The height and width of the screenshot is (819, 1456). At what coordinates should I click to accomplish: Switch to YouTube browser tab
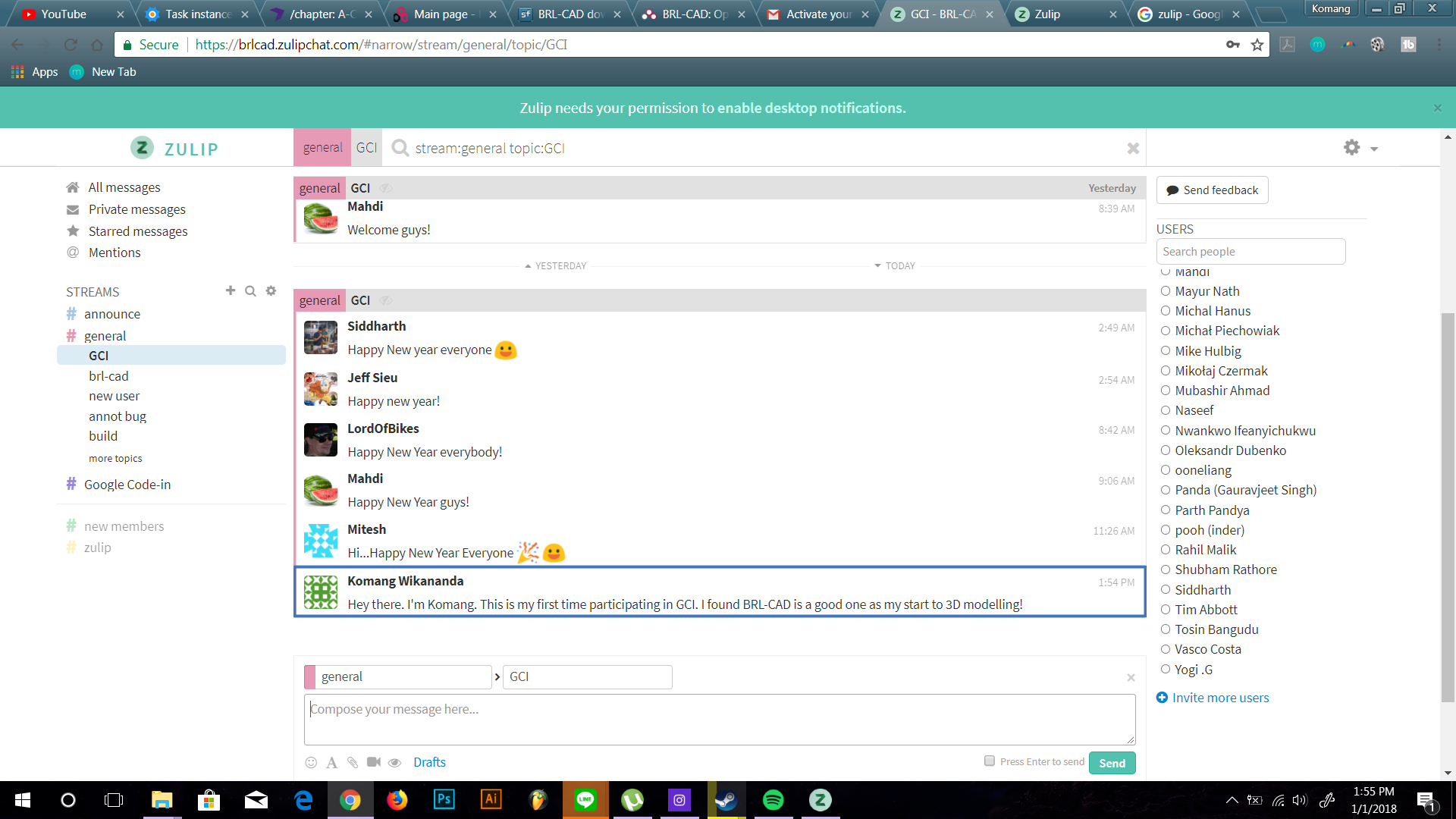(x=72, y=14)
